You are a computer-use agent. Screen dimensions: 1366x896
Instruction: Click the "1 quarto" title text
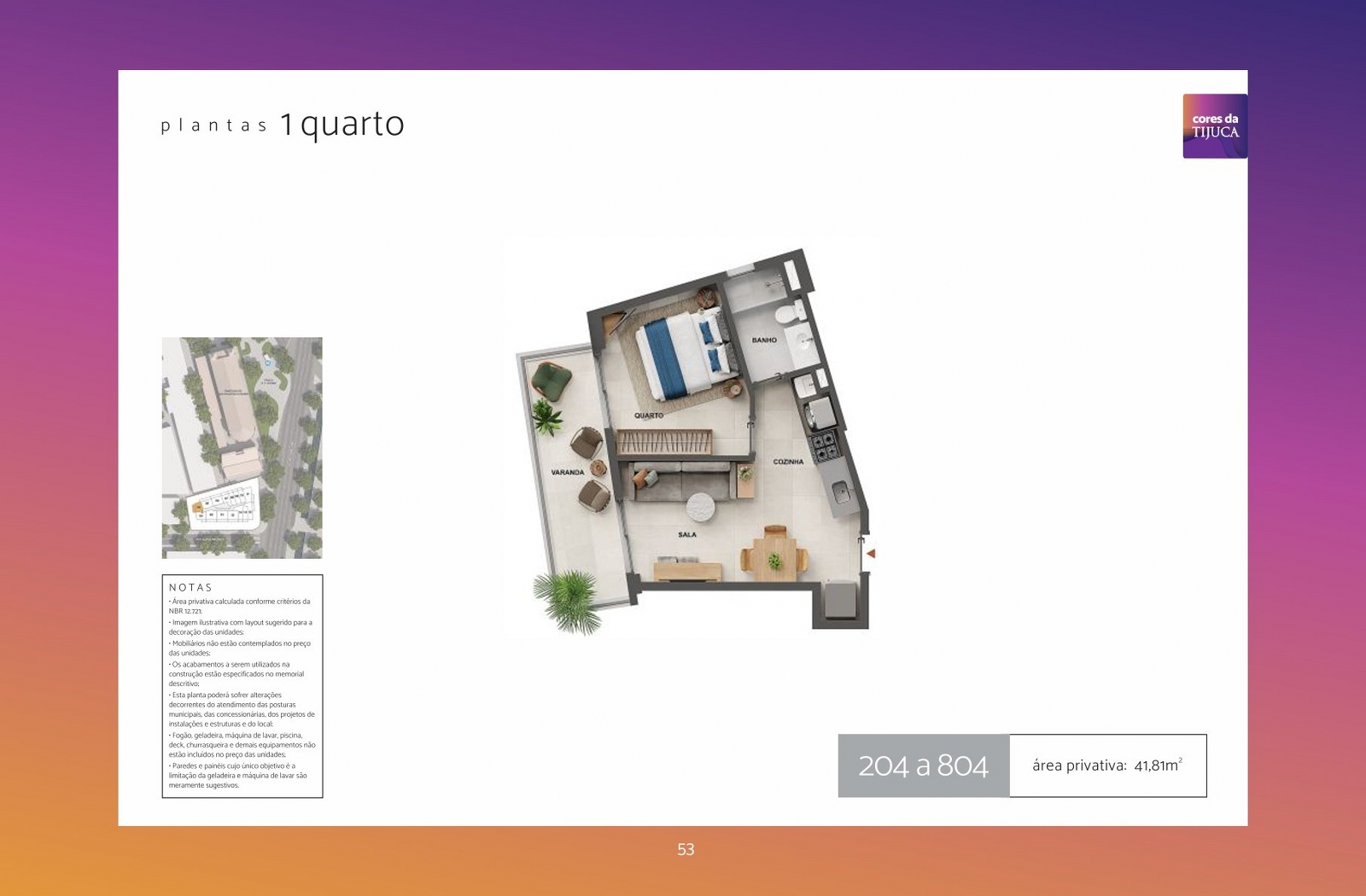[341, 125]
